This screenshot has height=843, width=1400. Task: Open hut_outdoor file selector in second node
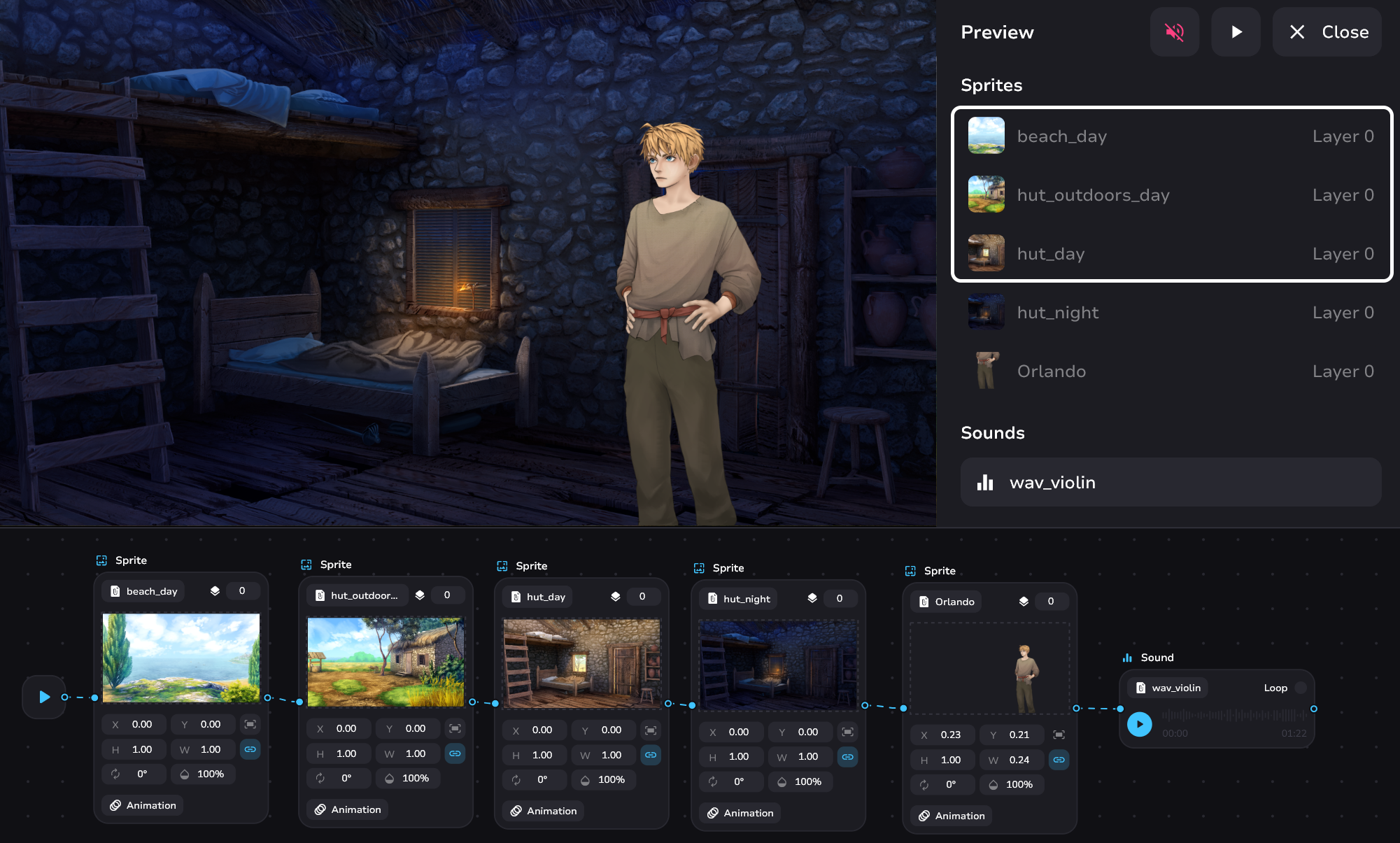click(x=357, y=595)
